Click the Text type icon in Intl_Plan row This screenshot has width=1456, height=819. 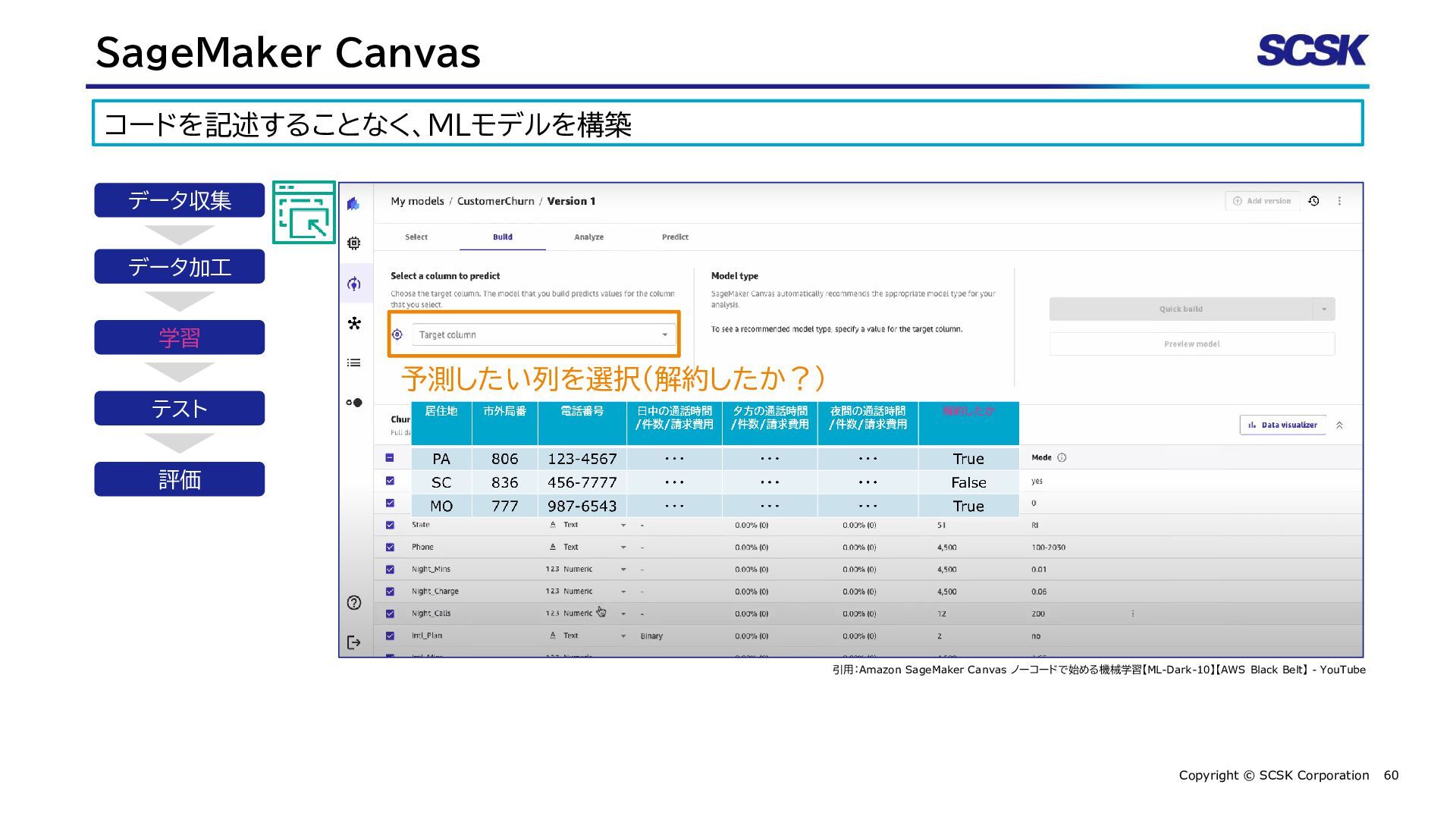(553, 635)
